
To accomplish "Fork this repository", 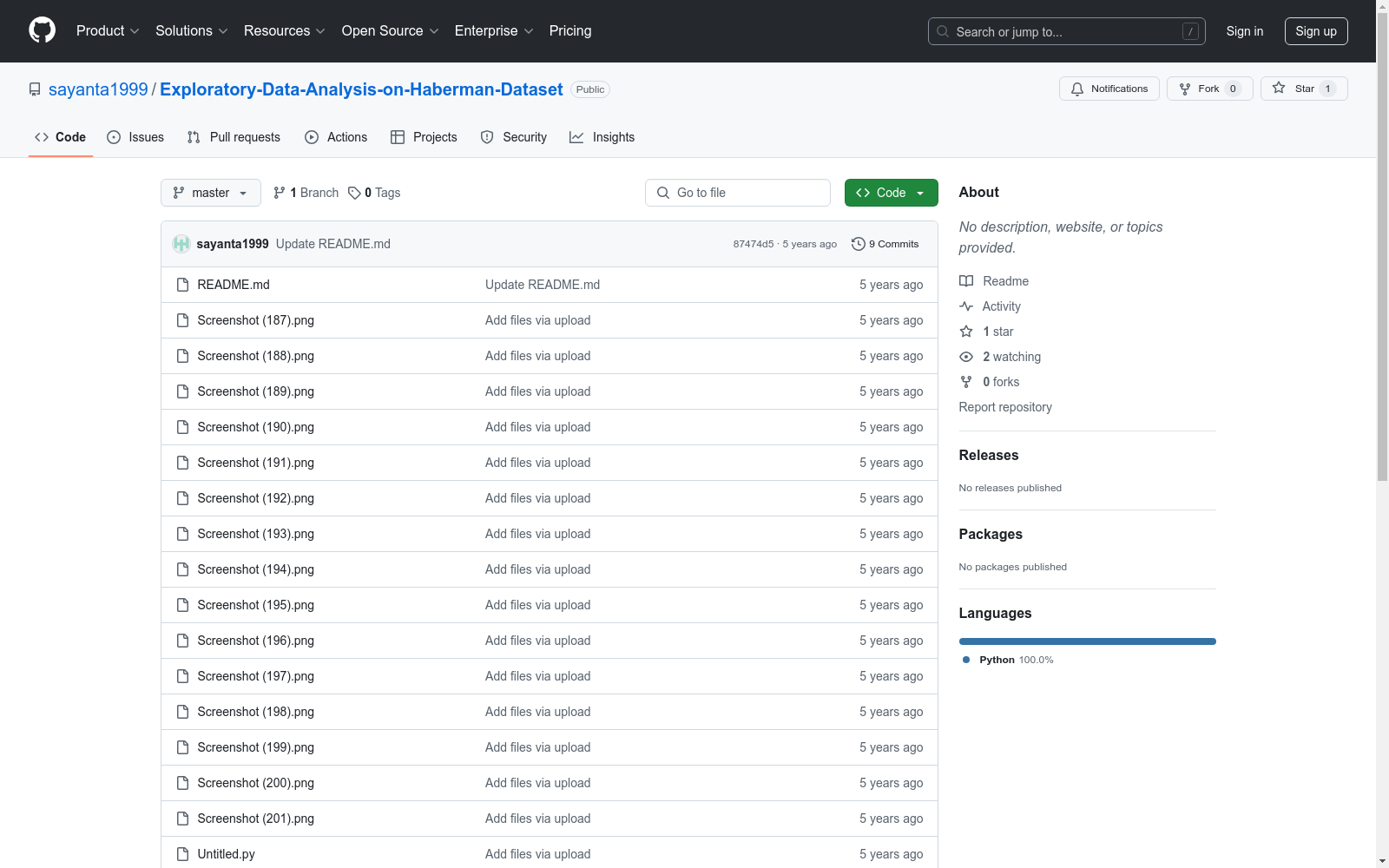I will 1209,89.
